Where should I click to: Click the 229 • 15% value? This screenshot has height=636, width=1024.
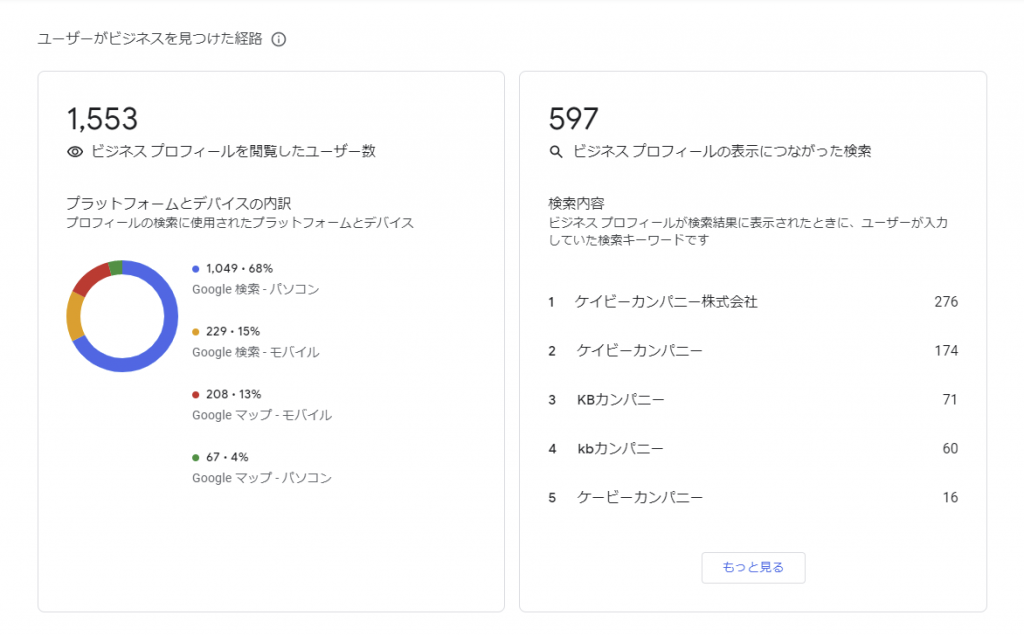232,331
